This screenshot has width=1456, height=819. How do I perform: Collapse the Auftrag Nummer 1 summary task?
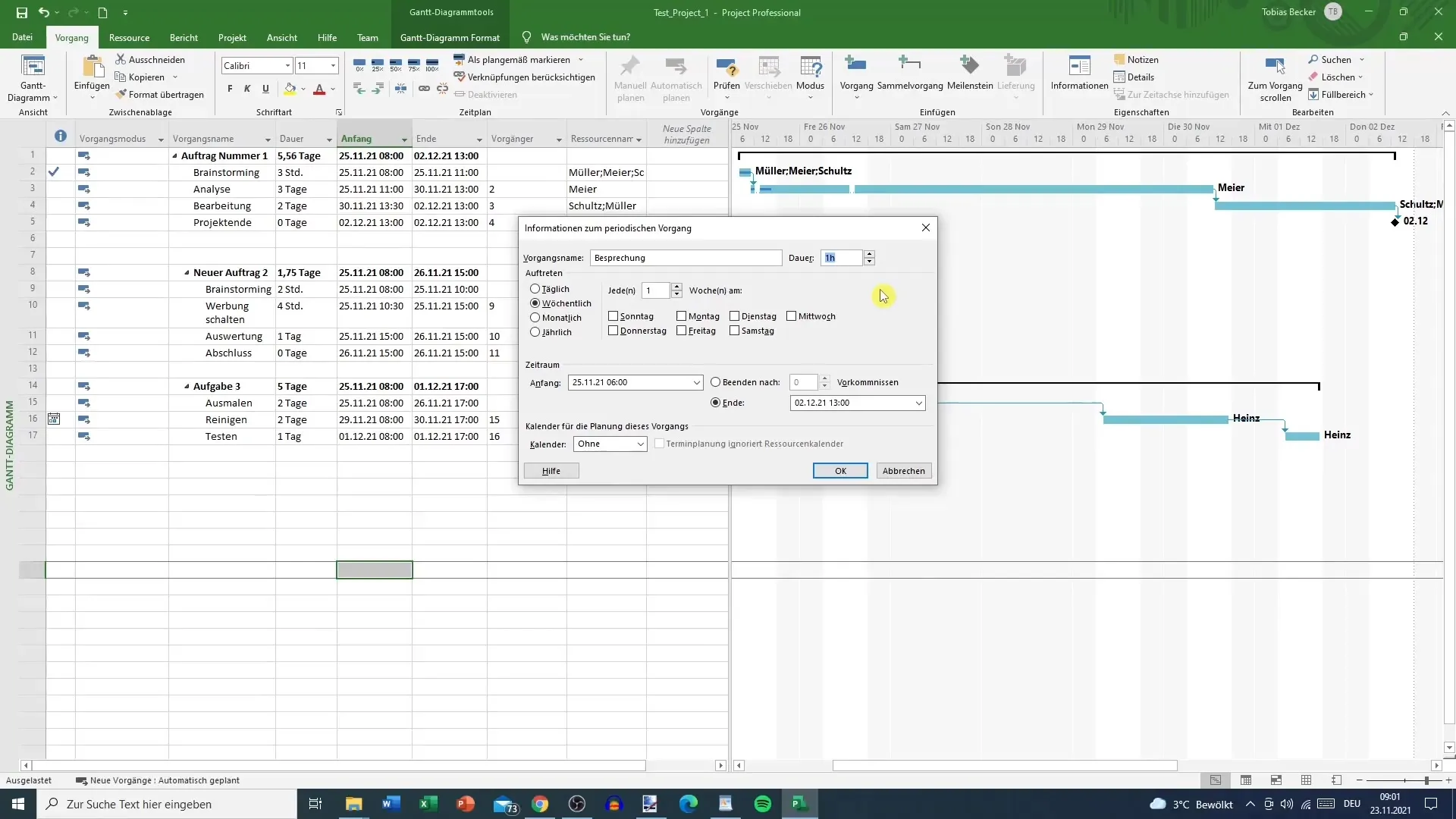[174, 156]
